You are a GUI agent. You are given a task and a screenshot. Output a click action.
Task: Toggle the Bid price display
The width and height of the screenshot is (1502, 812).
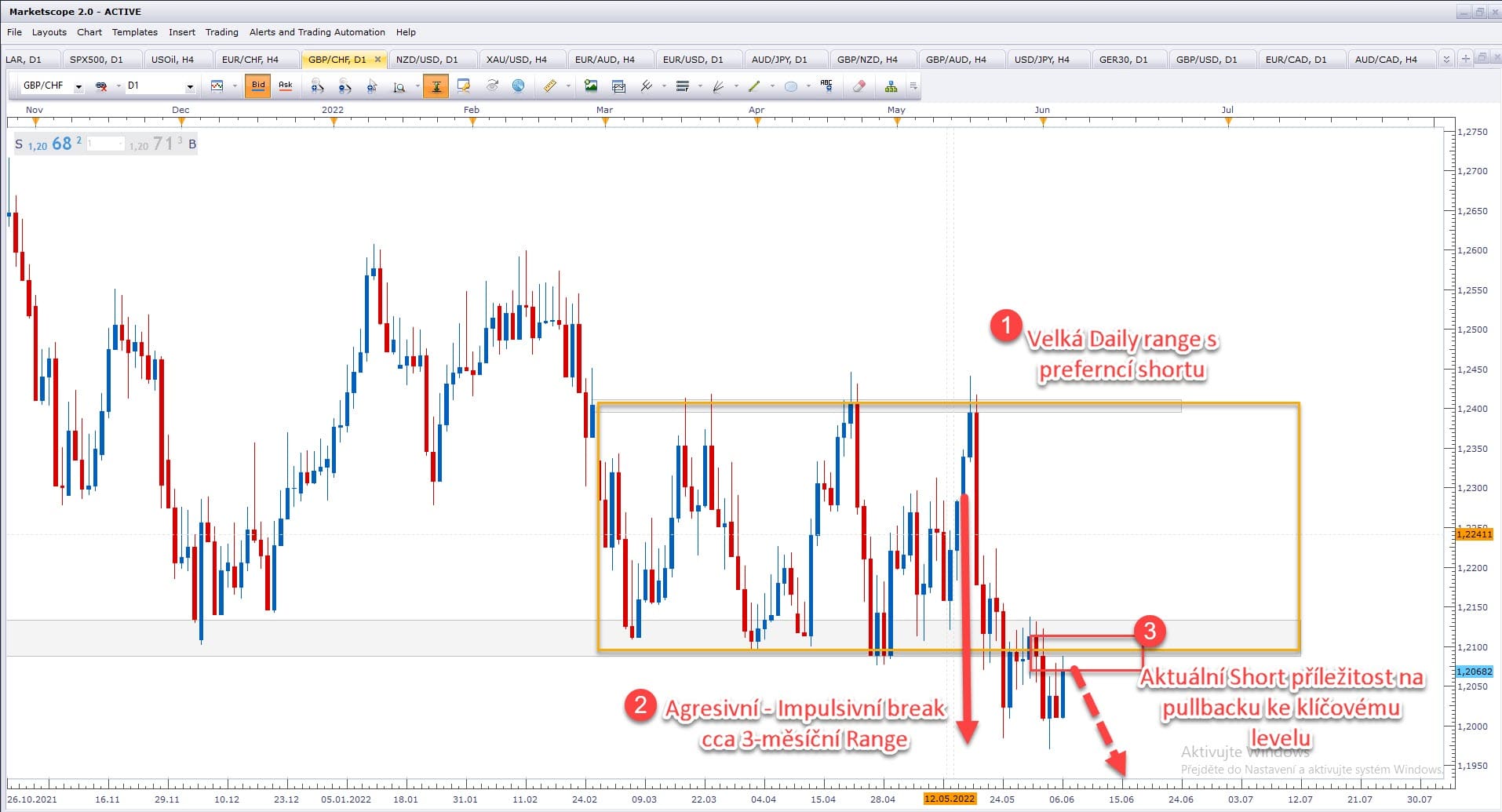click(258, 86)
